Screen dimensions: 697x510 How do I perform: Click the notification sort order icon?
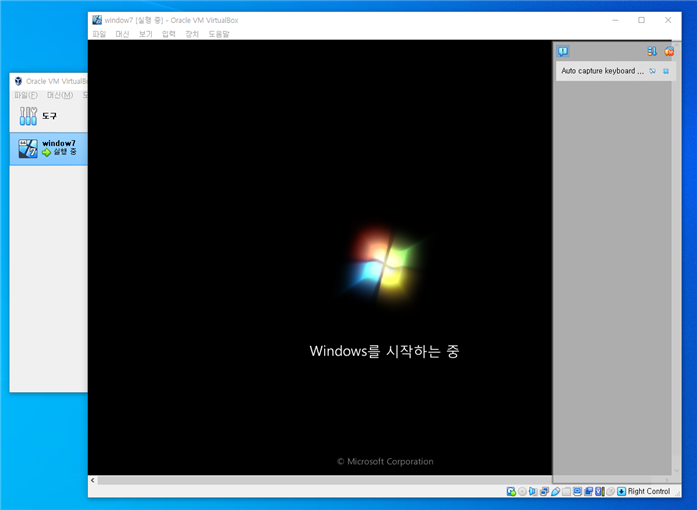pyautogui.click(x=652, y=51)
